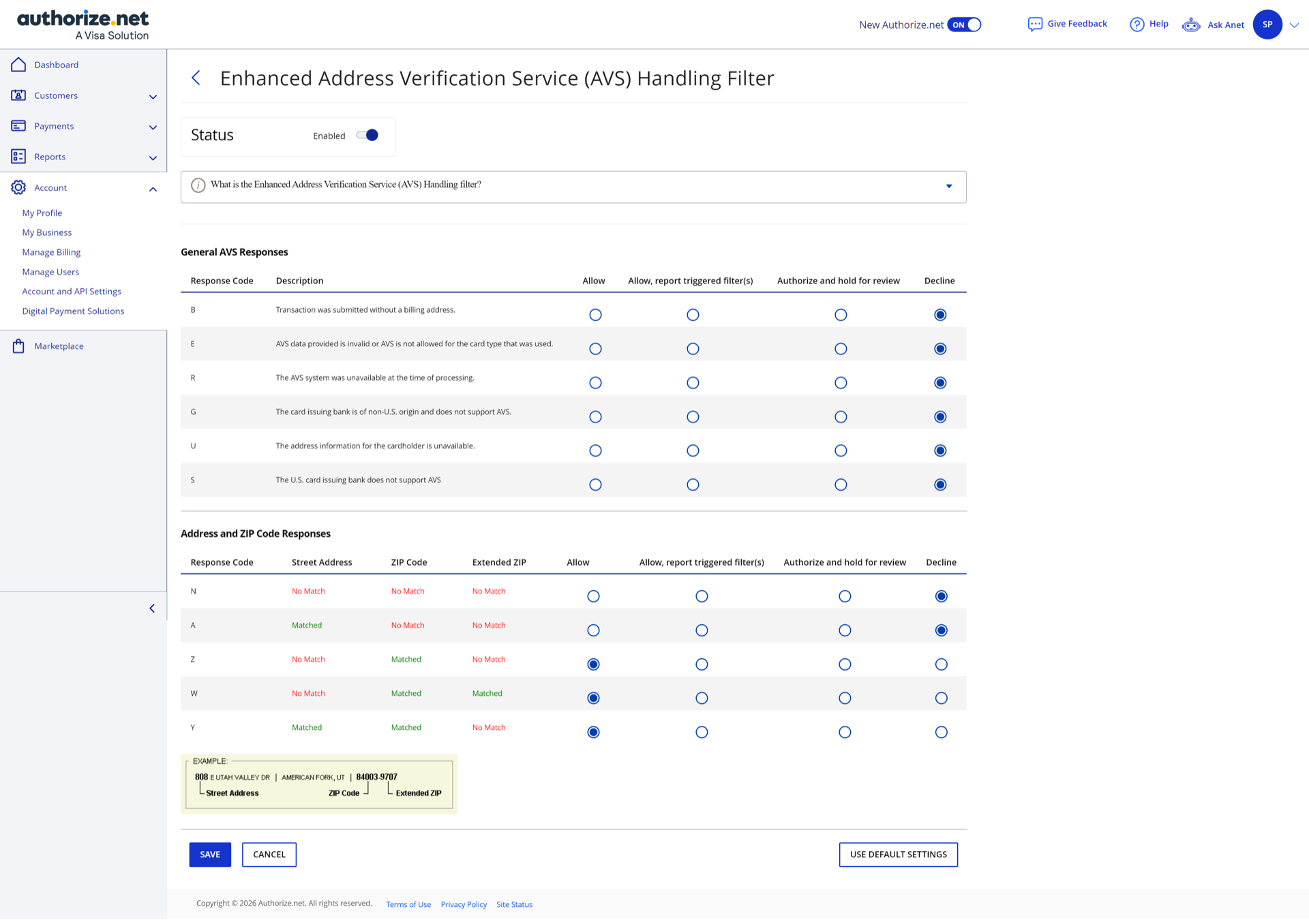Select Decline for response code G
Image resolution: width=1309 pixels, height=924 pixels.
[940, 417]
